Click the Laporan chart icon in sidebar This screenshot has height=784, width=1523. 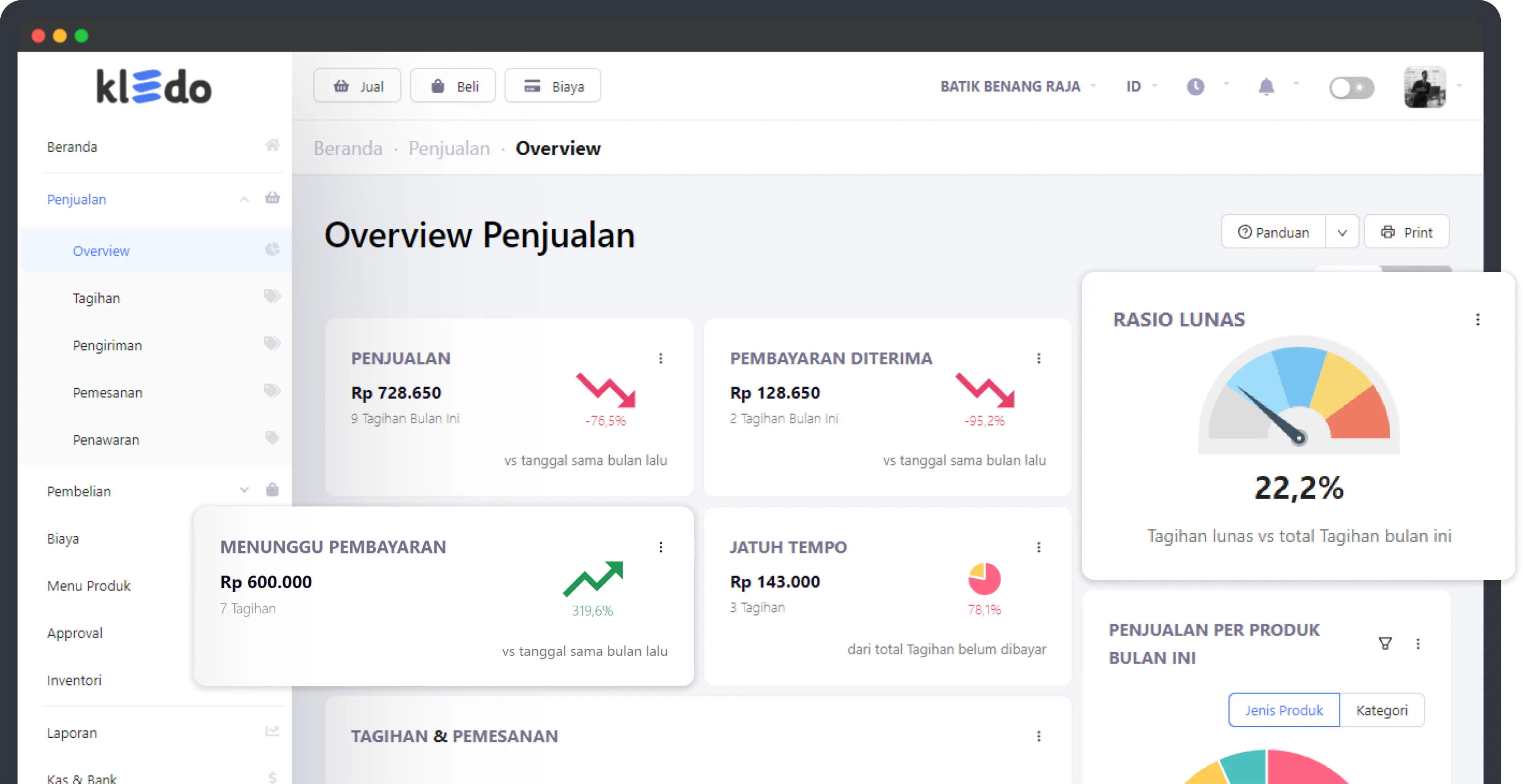pyautogui.click(x=272, y=731)
